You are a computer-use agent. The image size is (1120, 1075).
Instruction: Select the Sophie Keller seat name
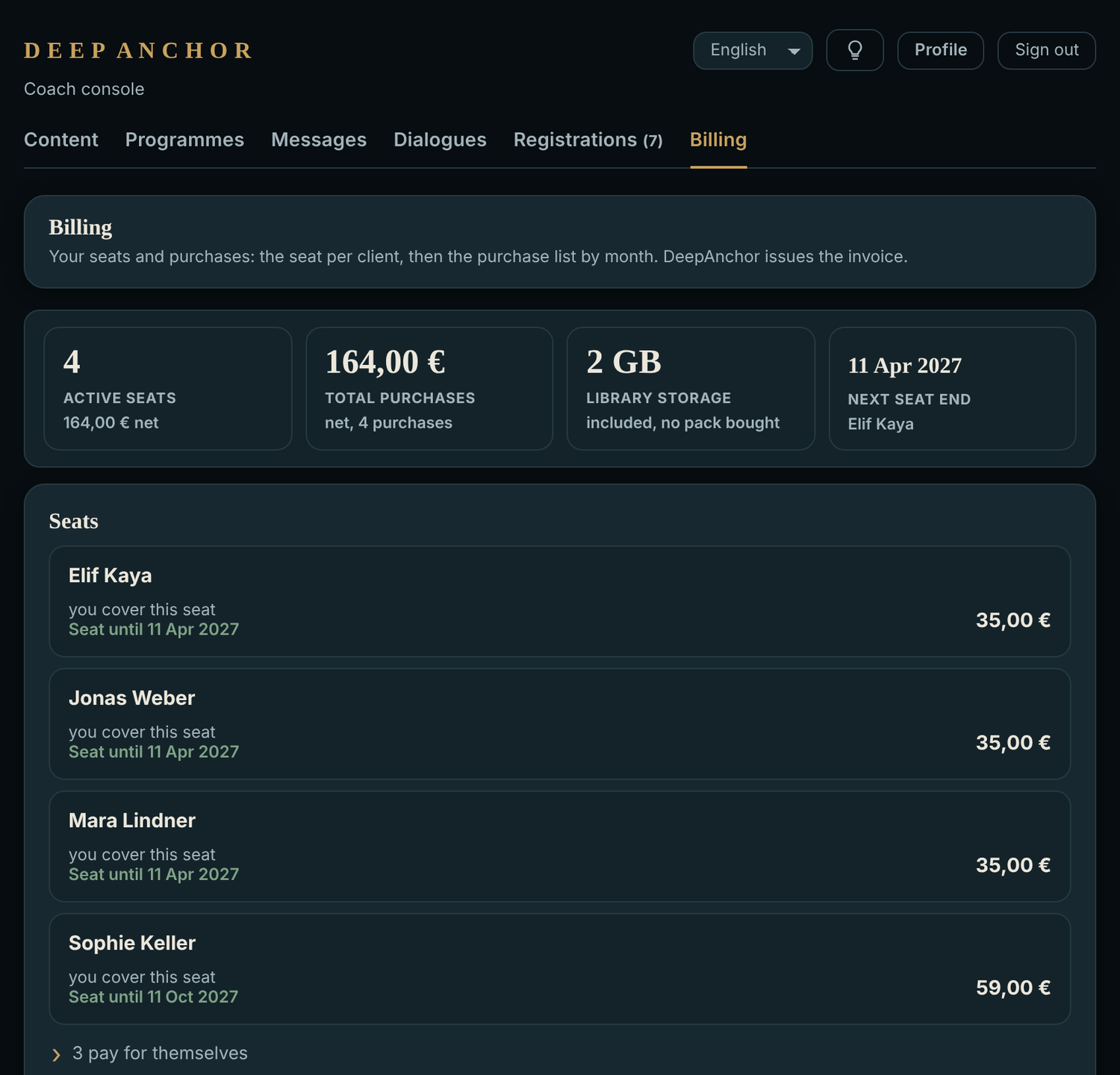coord(132,943)
